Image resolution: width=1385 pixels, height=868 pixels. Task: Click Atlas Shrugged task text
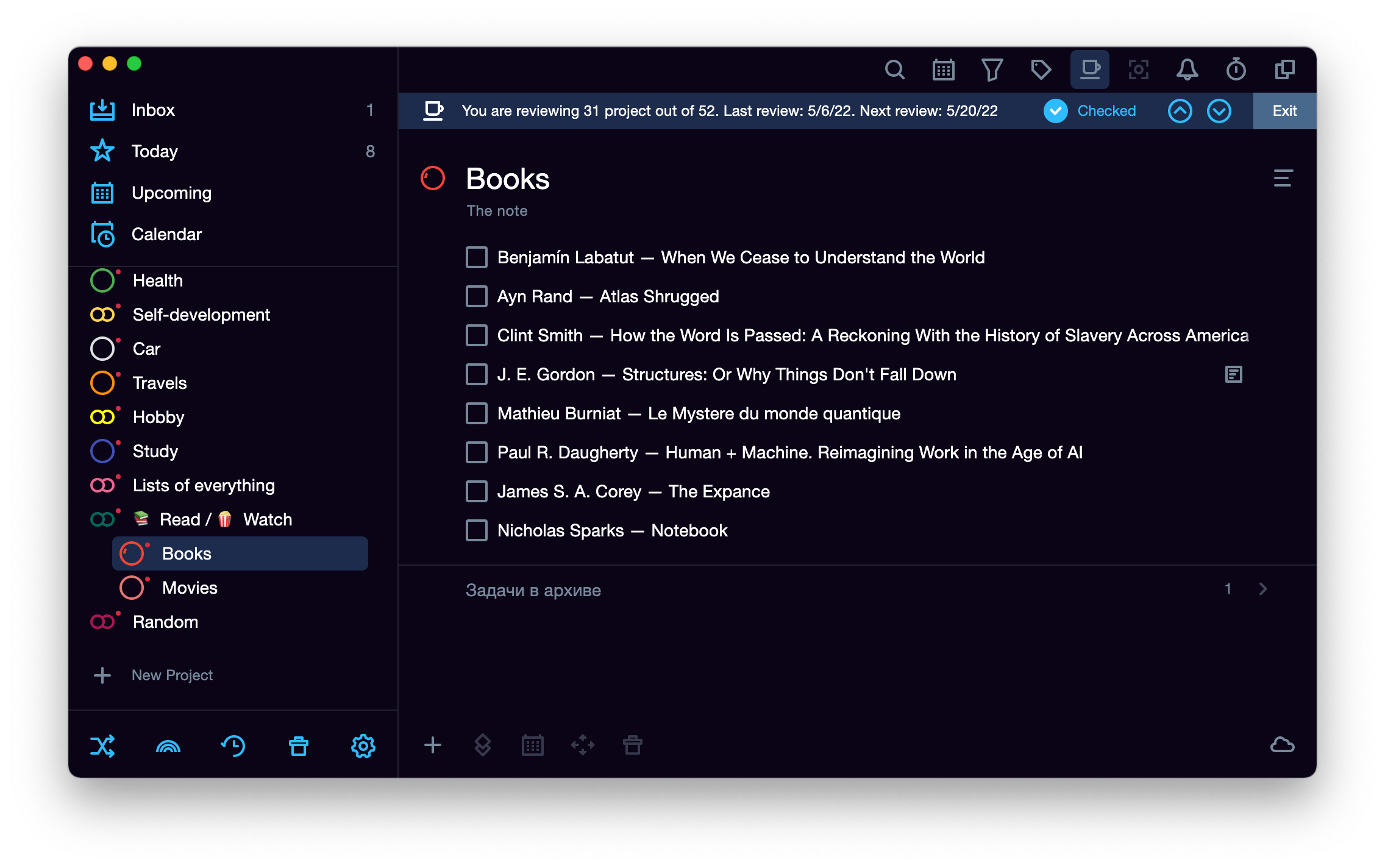tap(608, 296)
